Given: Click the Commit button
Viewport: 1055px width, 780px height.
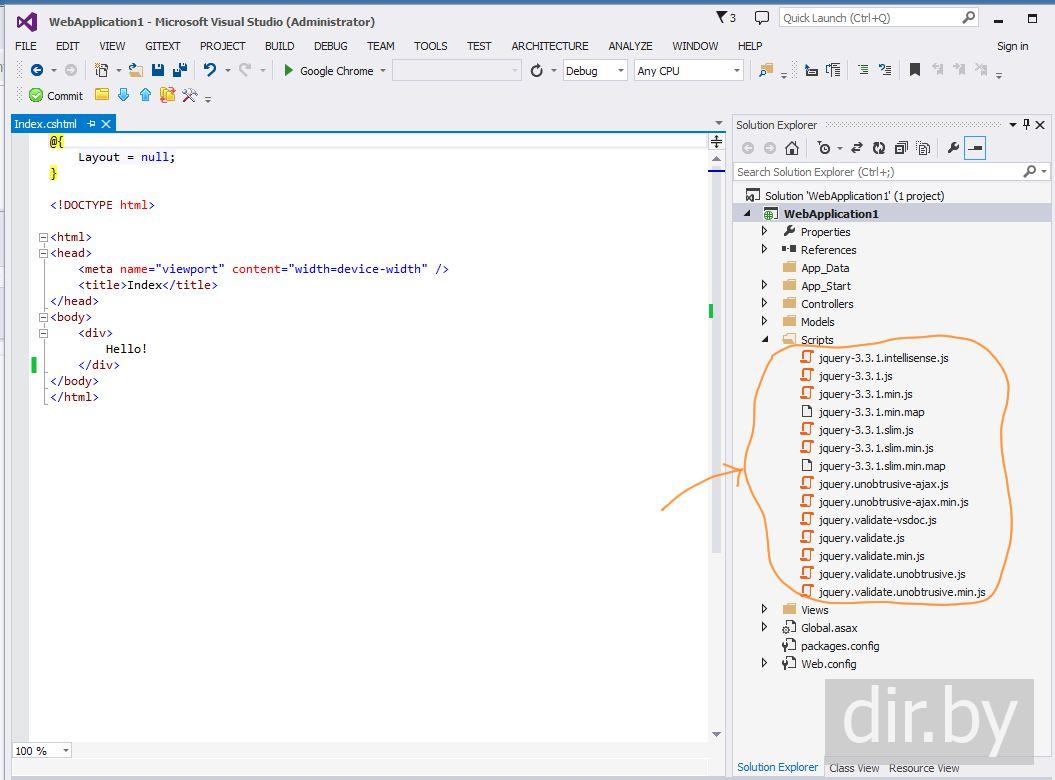Looking at the screenshot, I should [56, 96].
